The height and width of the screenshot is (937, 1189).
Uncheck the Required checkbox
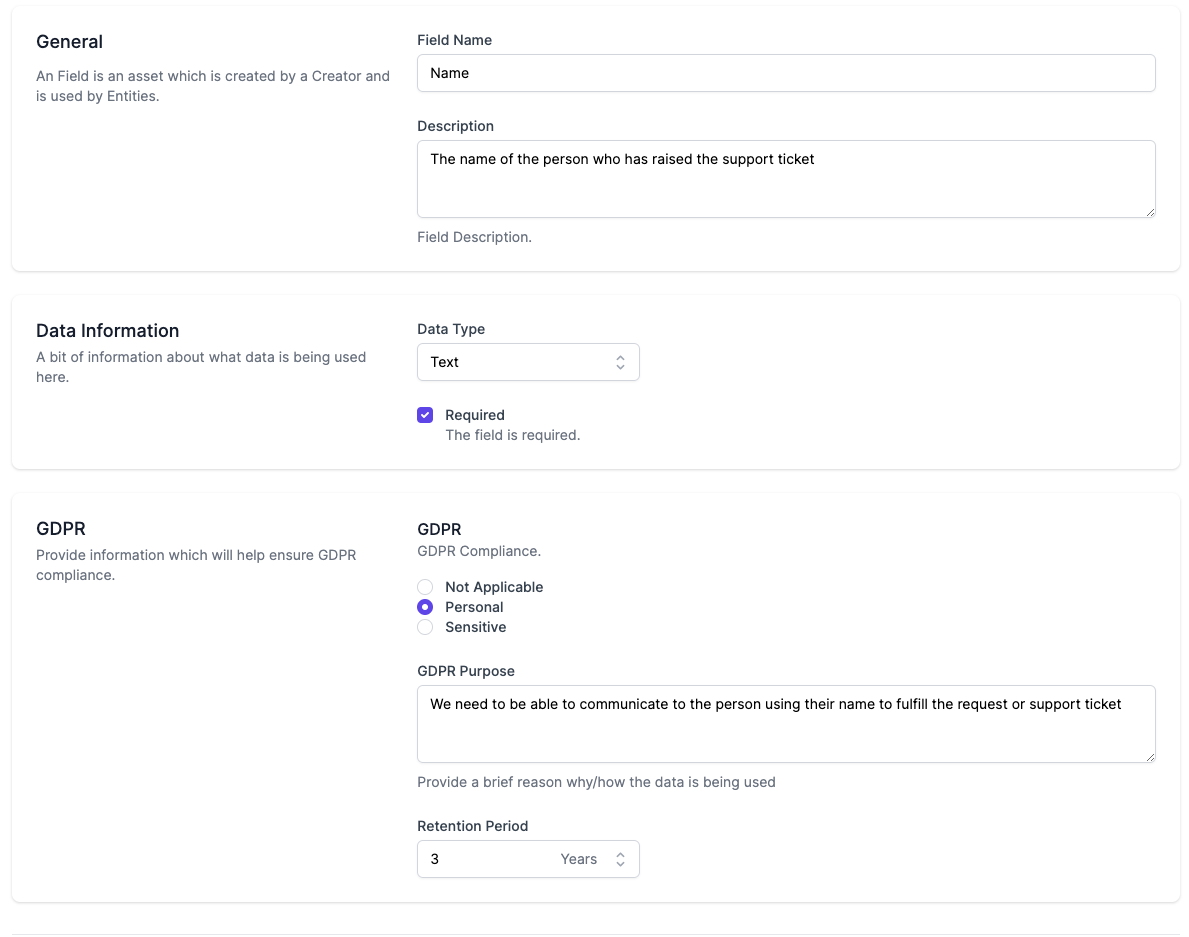[425, 415]
